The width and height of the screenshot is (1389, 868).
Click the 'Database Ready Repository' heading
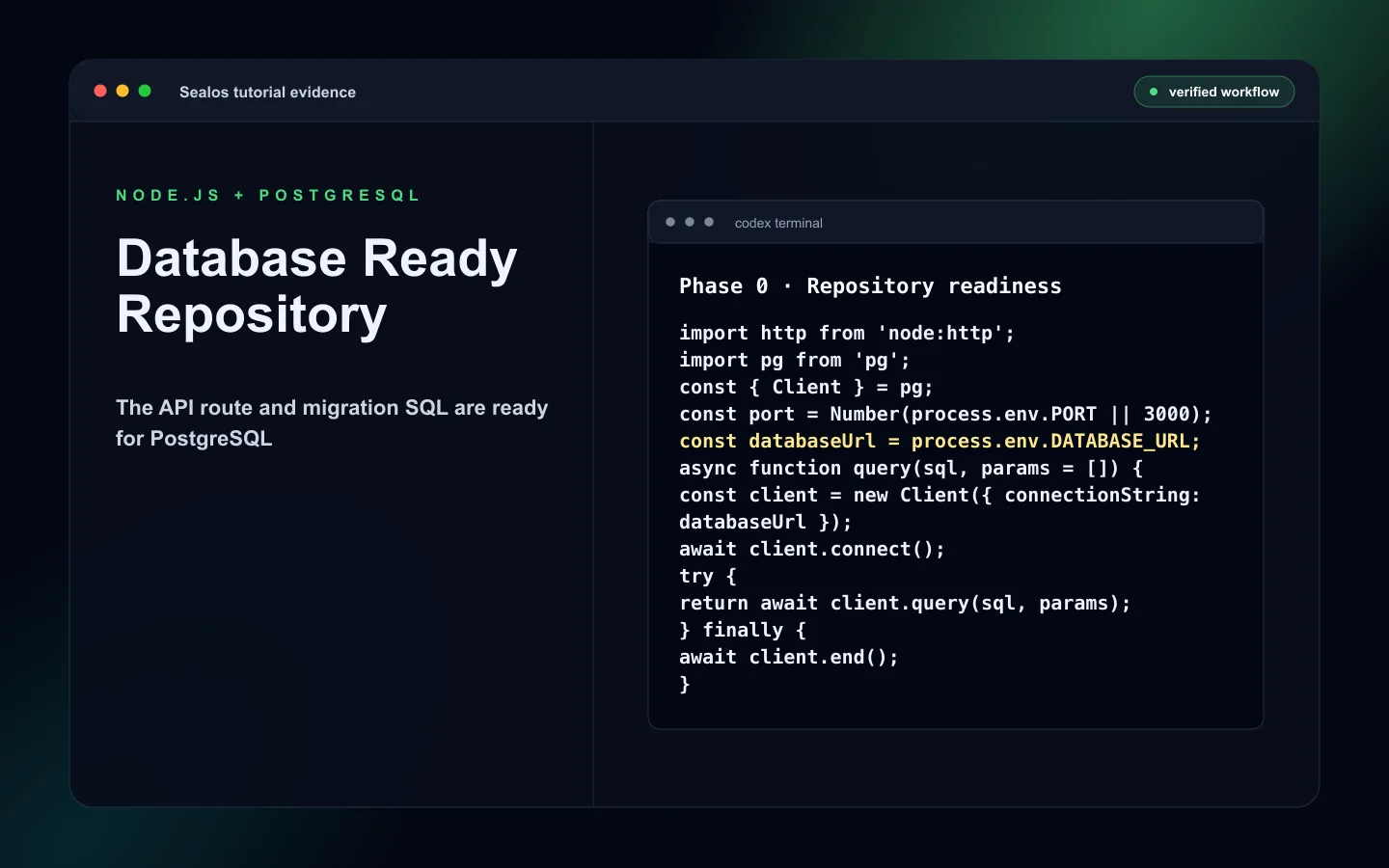316,286
